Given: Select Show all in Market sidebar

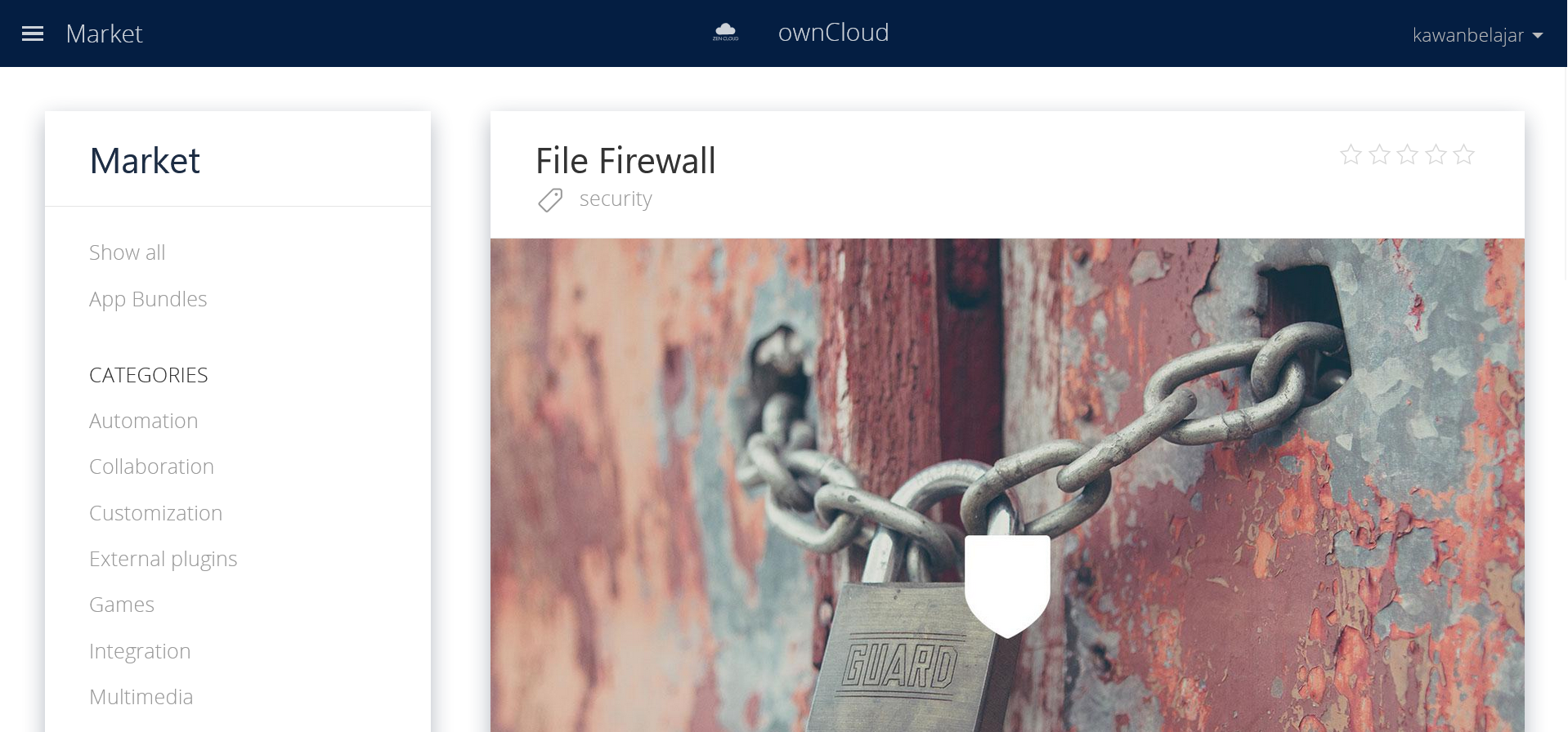Looking at the screenshot, I should pos(127,252).
